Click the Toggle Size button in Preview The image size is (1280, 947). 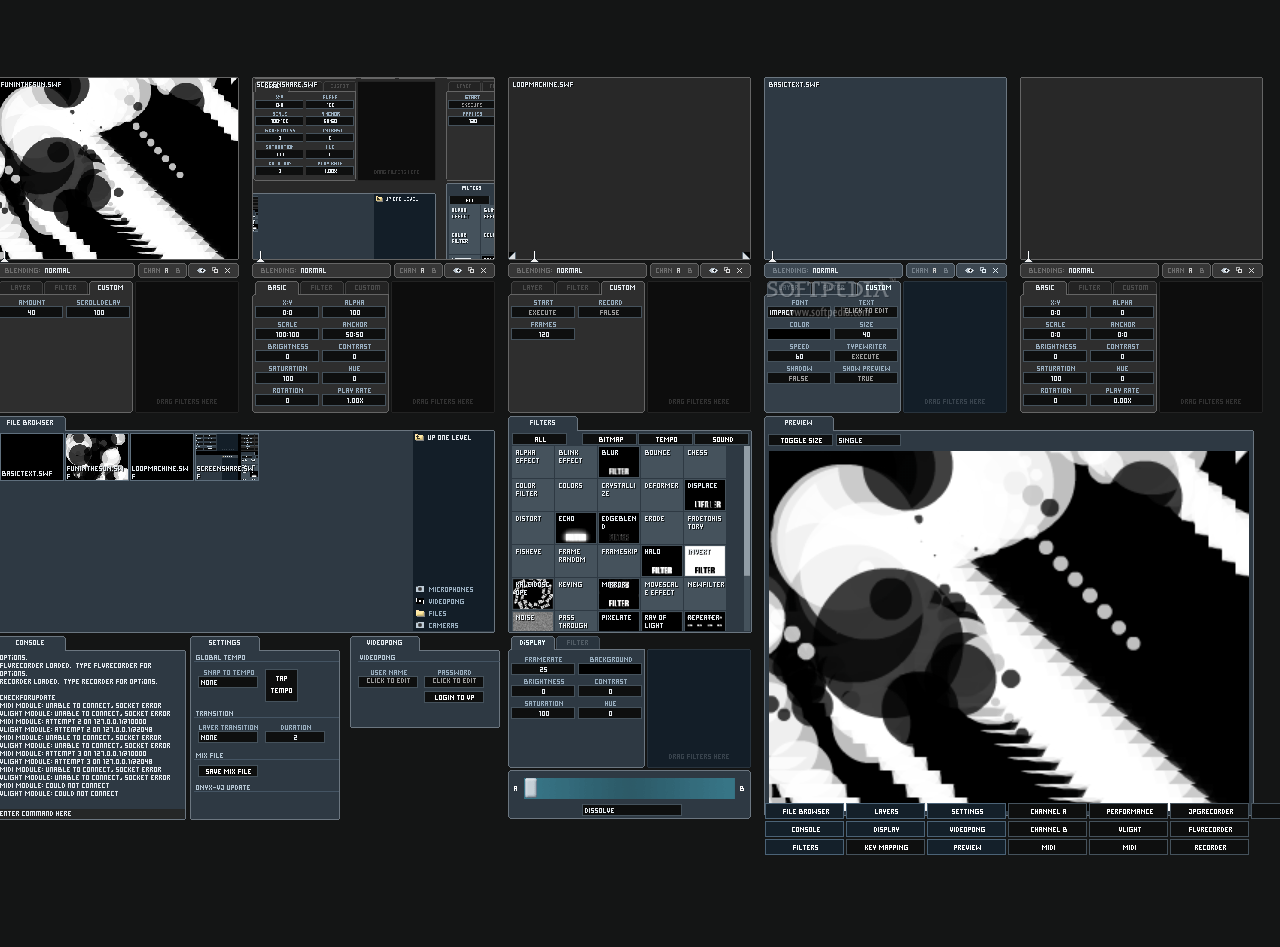tap(801, 440)
